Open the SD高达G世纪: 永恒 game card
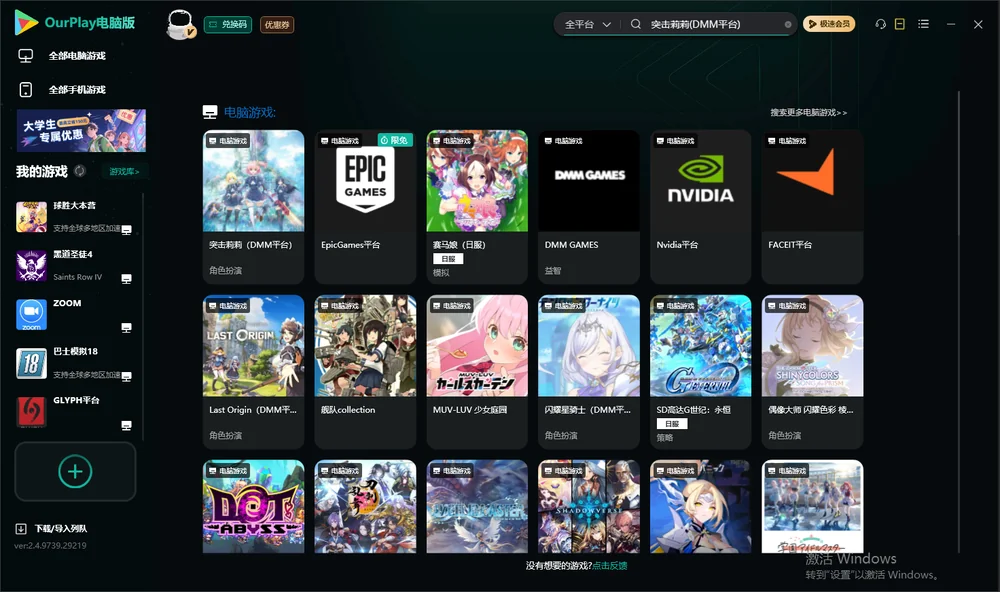Screen dimensions: 1000x592 (701, 372)
